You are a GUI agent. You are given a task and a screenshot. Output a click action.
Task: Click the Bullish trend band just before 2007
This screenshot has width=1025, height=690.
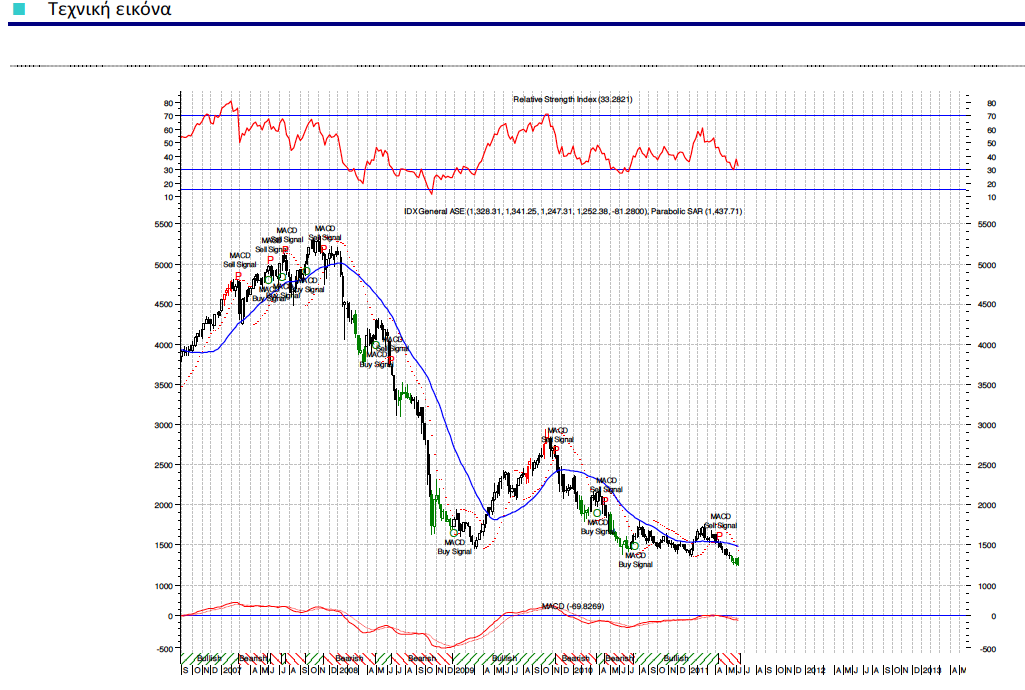[x=209, y=658]
